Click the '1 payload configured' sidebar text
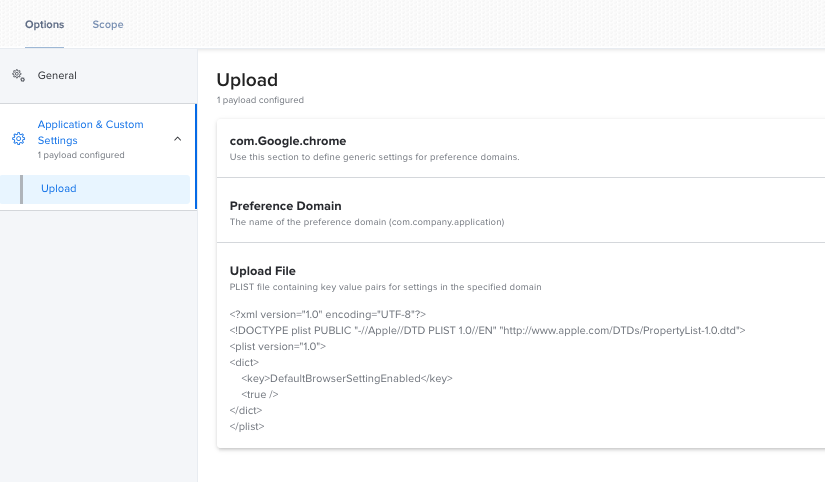This screenshot has height=482, width=825. [81, 155]
